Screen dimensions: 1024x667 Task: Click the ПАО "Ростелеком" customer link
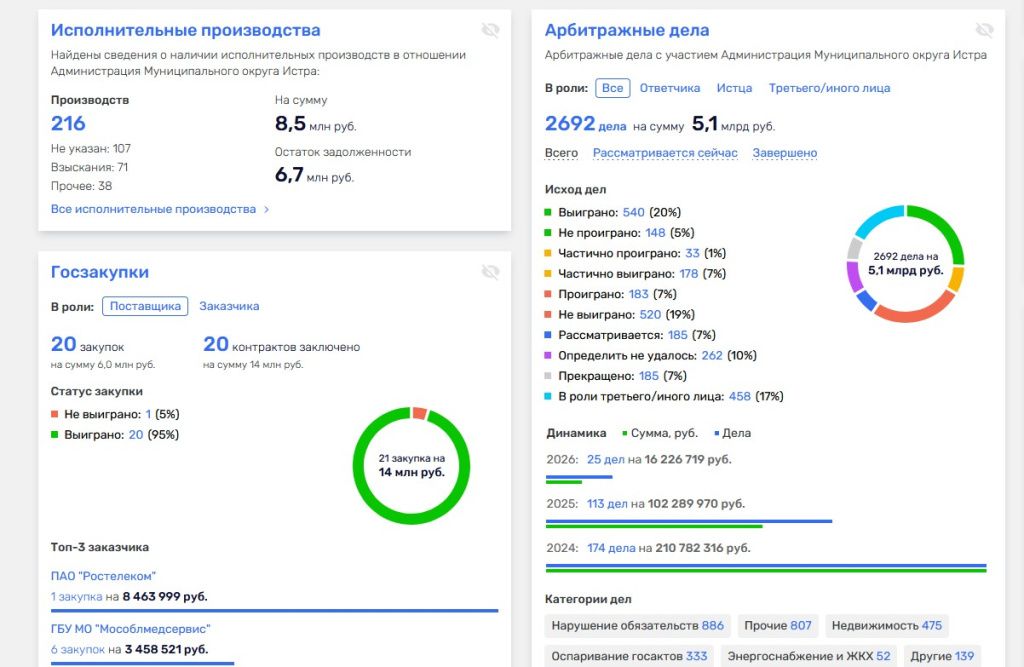(x=106, y=575)
